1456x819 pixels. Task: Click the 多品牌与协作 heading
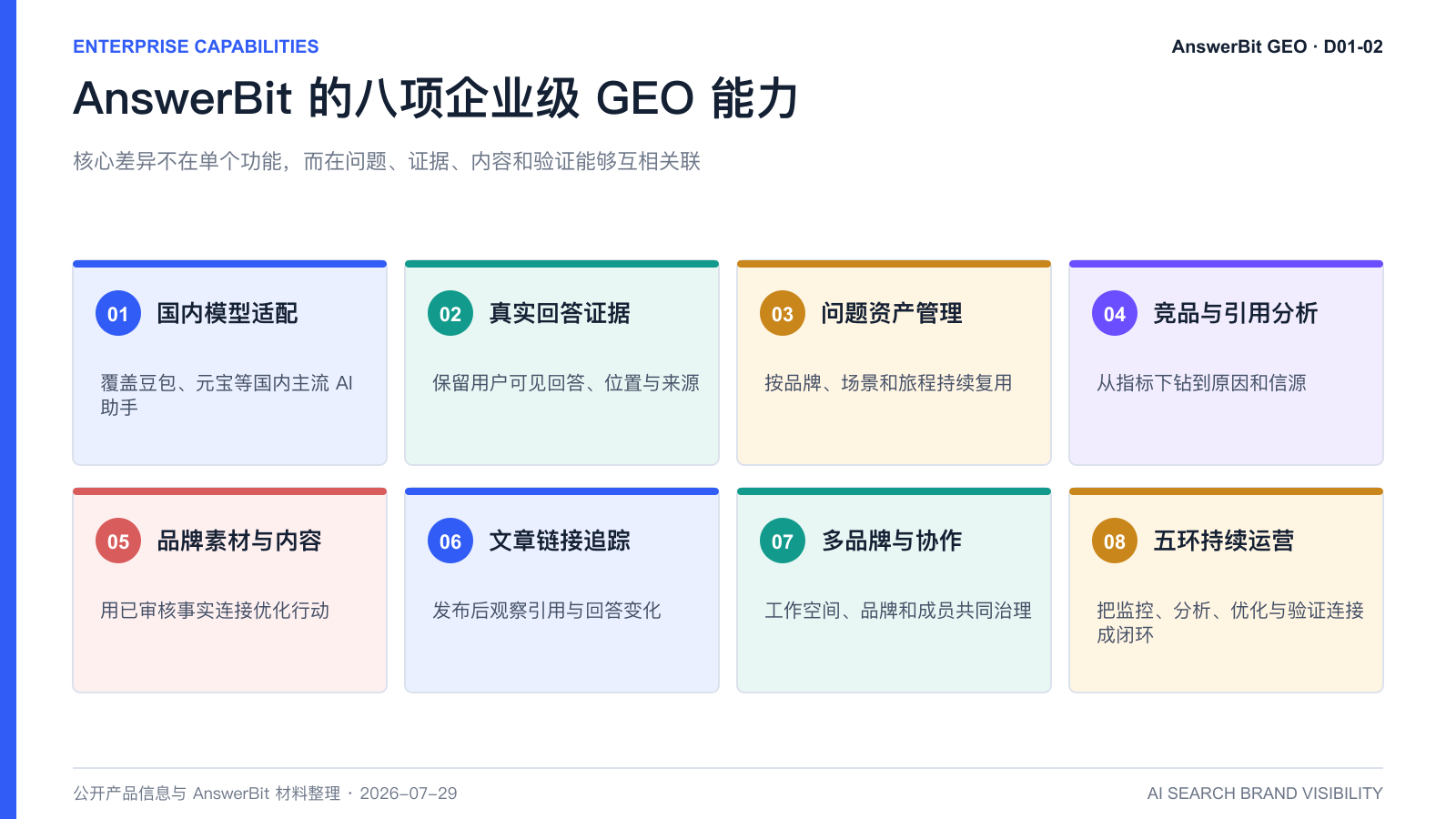point(892,541)
